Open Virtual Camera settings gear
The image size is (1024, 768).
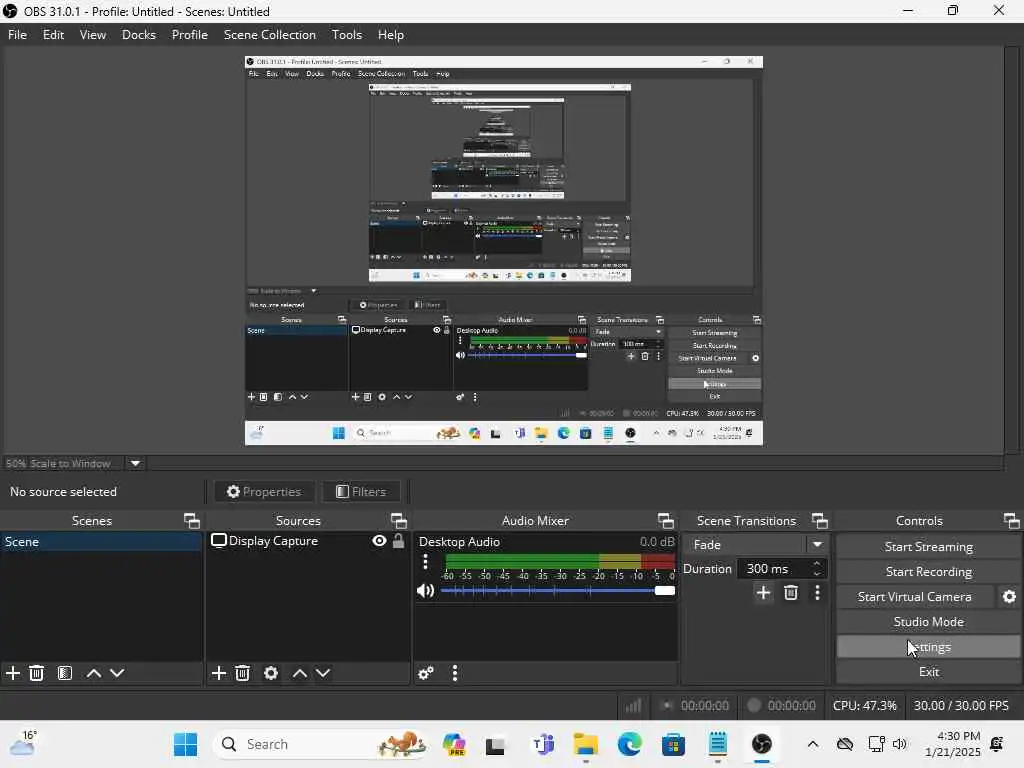tap(1009, 596)
